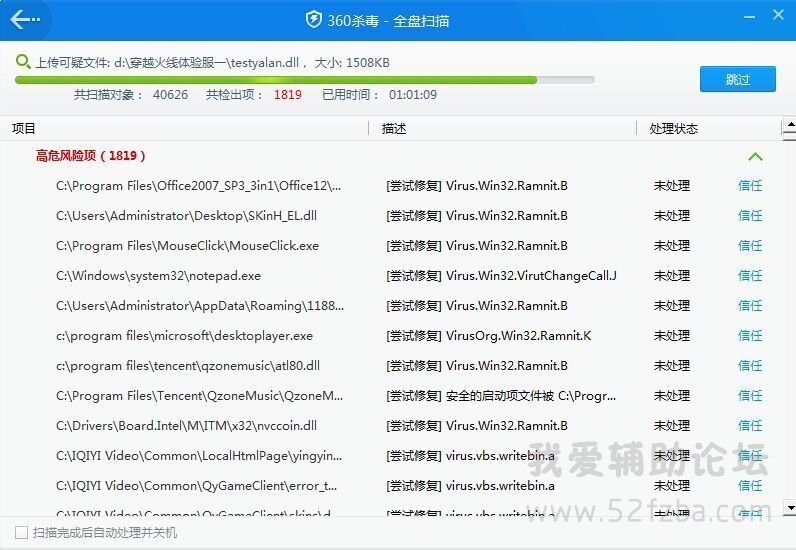
Task: Click the 处理状态 column header
Action: [674, 128]
